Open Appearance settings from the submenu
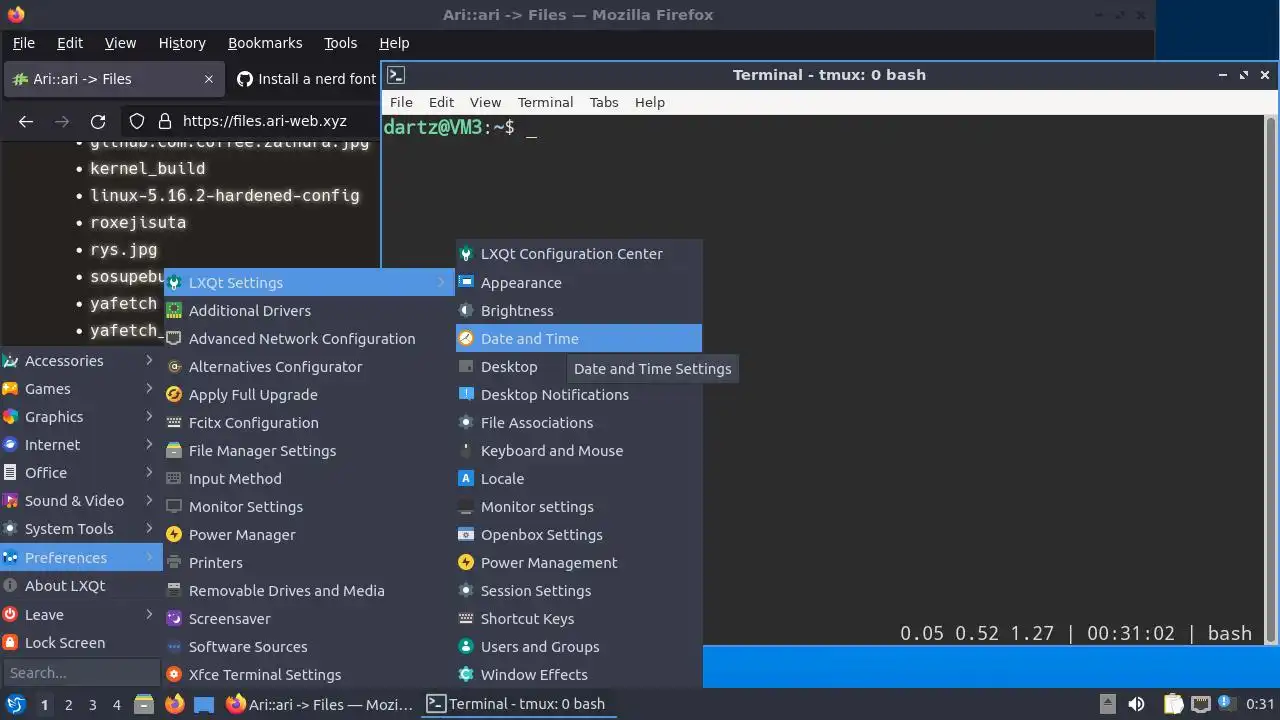The width and height of the screenshot is (1280, 720). tap(578, 283)
